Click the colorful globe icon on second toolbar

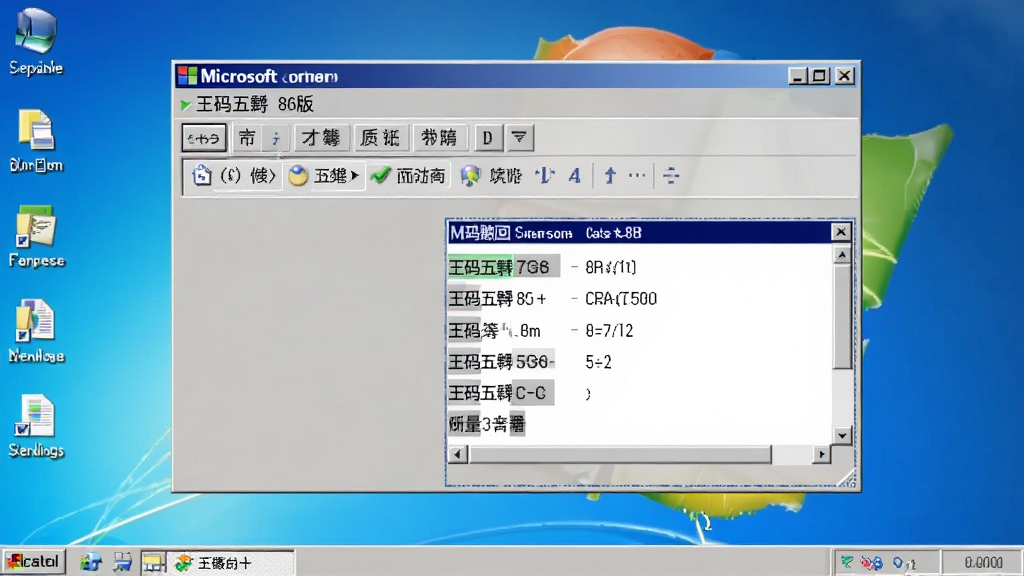[x=470, y=175]
